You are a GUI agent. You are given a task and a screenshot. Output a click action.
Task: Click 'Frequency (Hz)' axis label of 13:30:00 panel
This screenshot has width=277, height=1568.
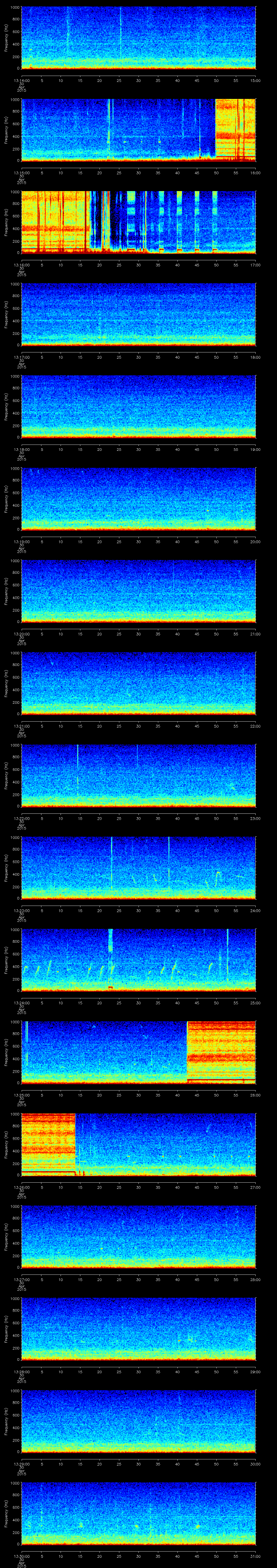(x=6, y=1514)
